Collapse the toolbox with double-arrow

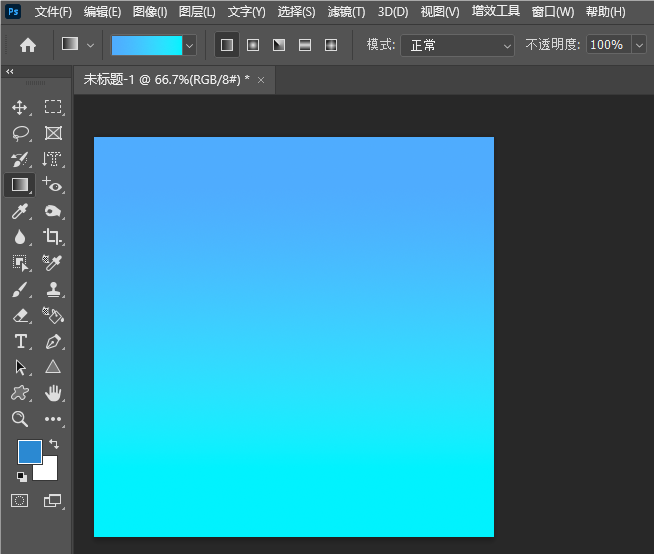10,71
